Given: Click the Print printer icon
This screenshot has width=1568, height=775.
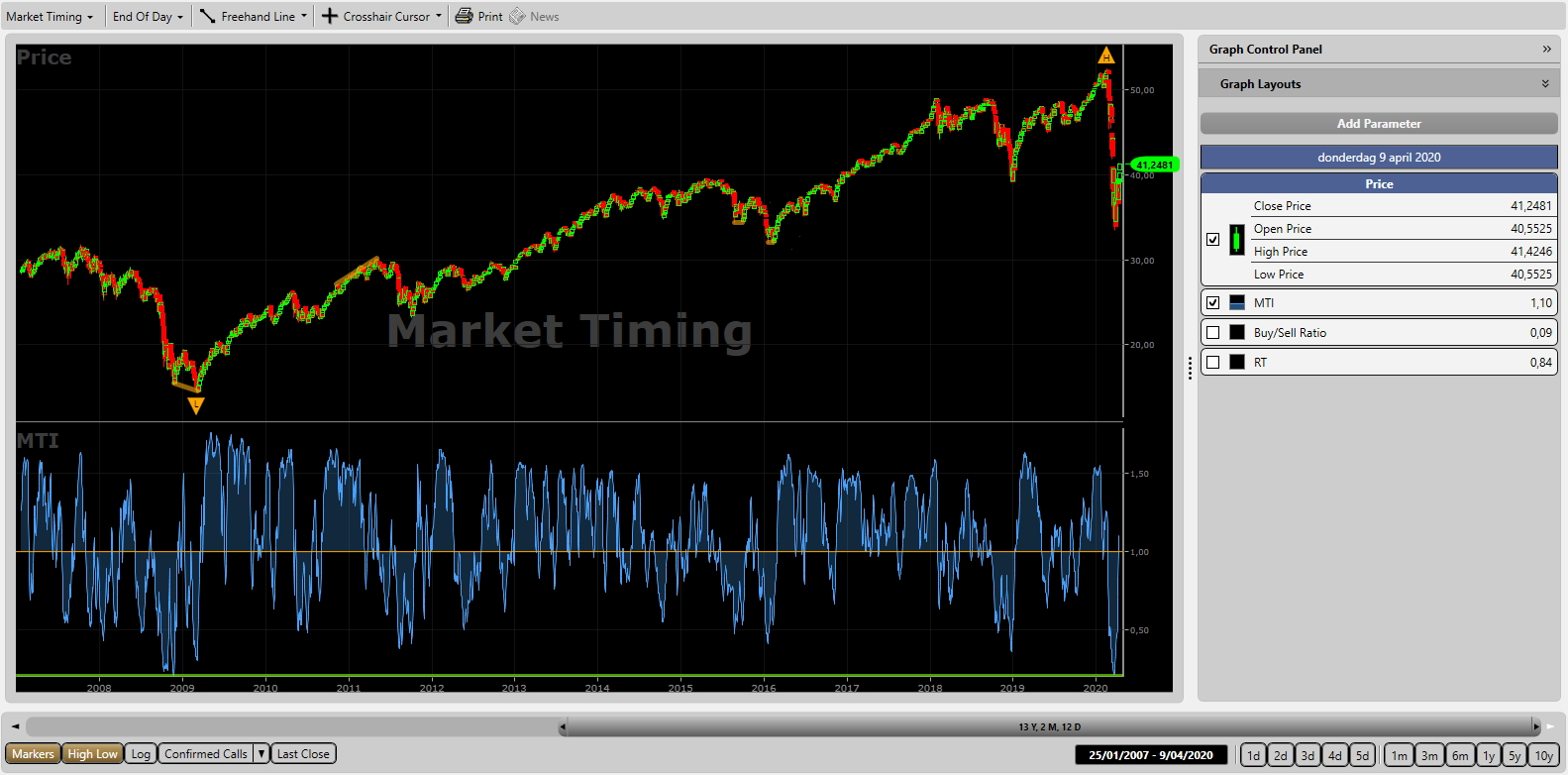Looking at the screenshot, I should tap(464, 16).
